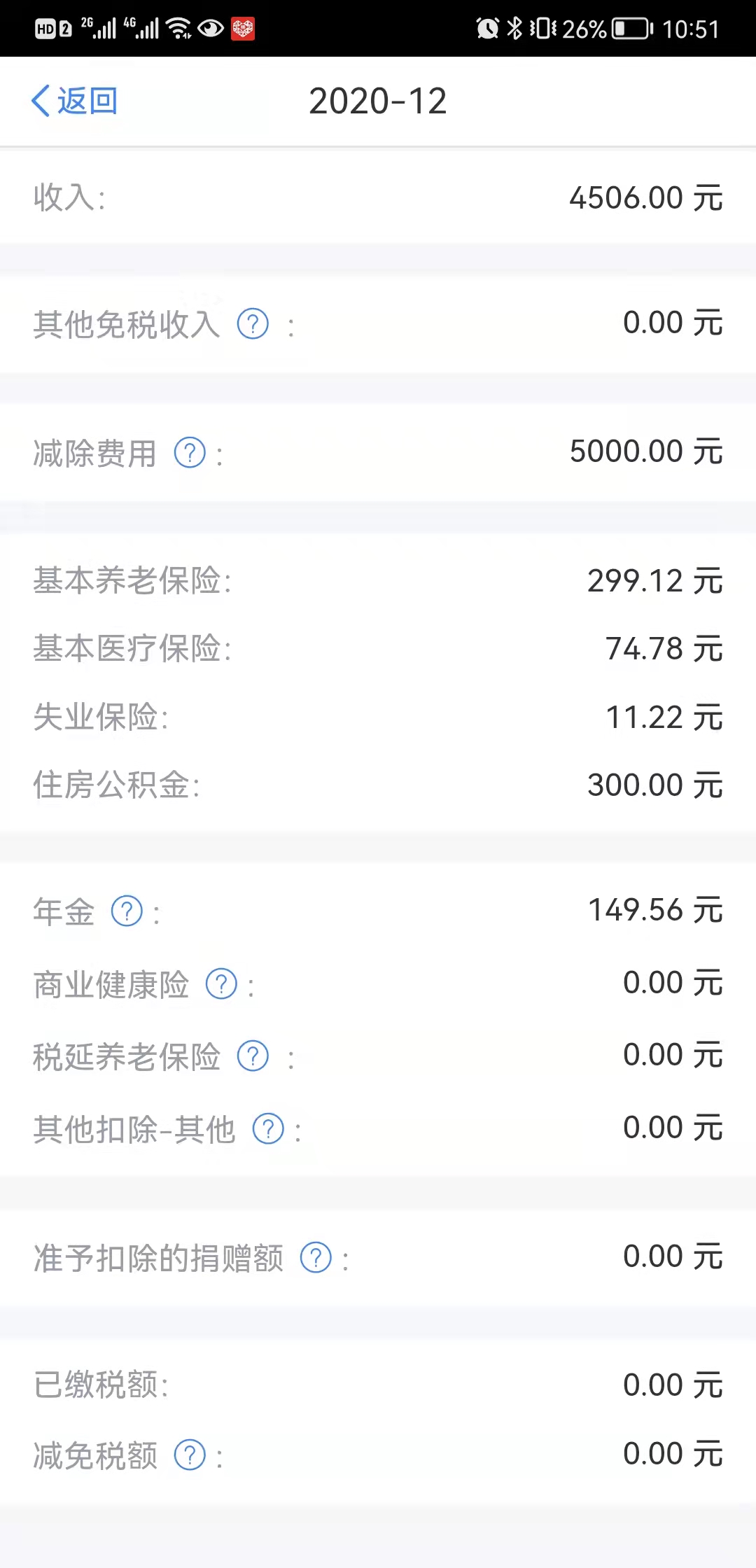Tap the question mark beside 减免税额
Image resolution: width=756 pixels, height=1568 pixels.
tap(190, 1456)
